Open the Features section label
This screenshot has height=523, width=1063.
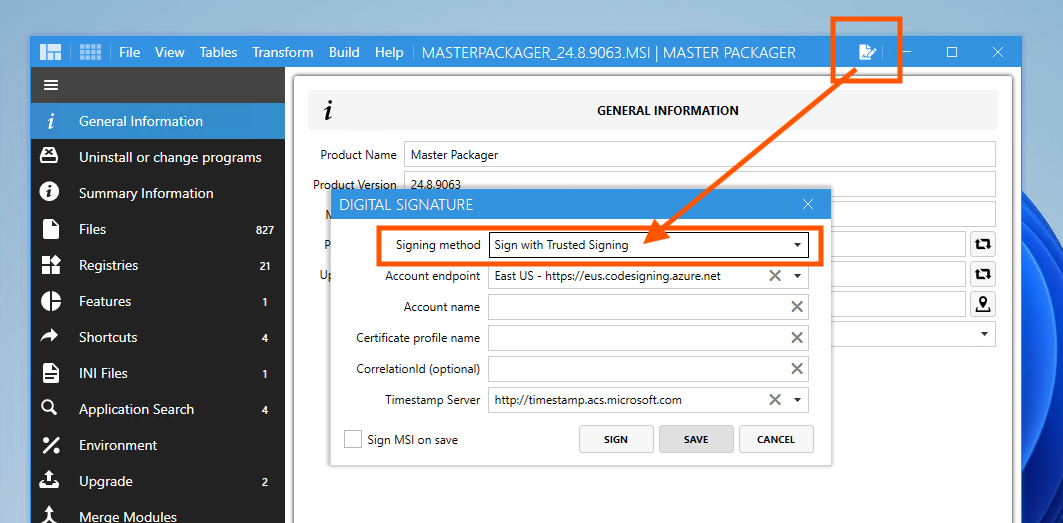(105, 301)
